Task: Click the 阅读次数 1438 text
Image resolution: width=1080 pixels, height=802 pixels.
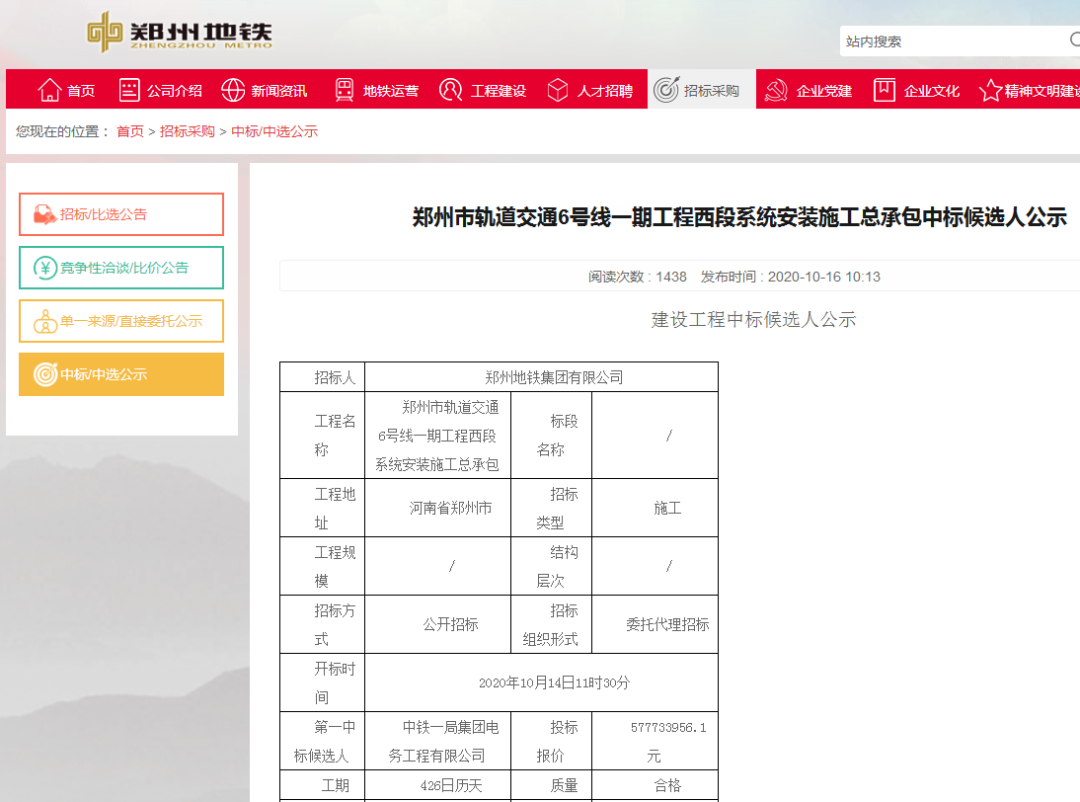Action: (x=637, y=277)
